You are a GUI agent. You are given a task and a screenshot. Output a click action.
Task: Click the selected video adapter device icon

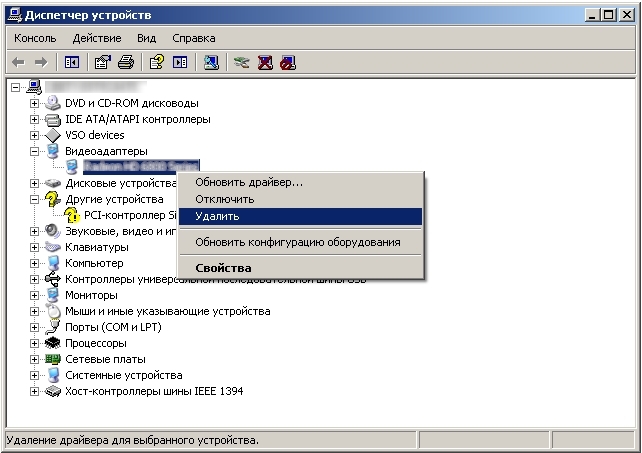pos(72,167)
